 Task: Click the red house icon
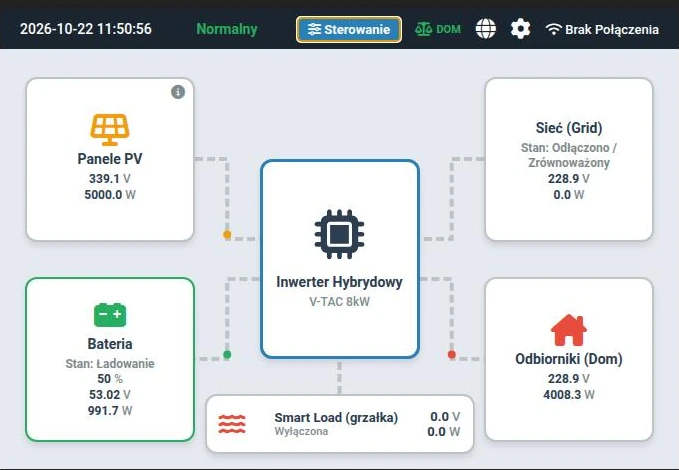point(569,330)
